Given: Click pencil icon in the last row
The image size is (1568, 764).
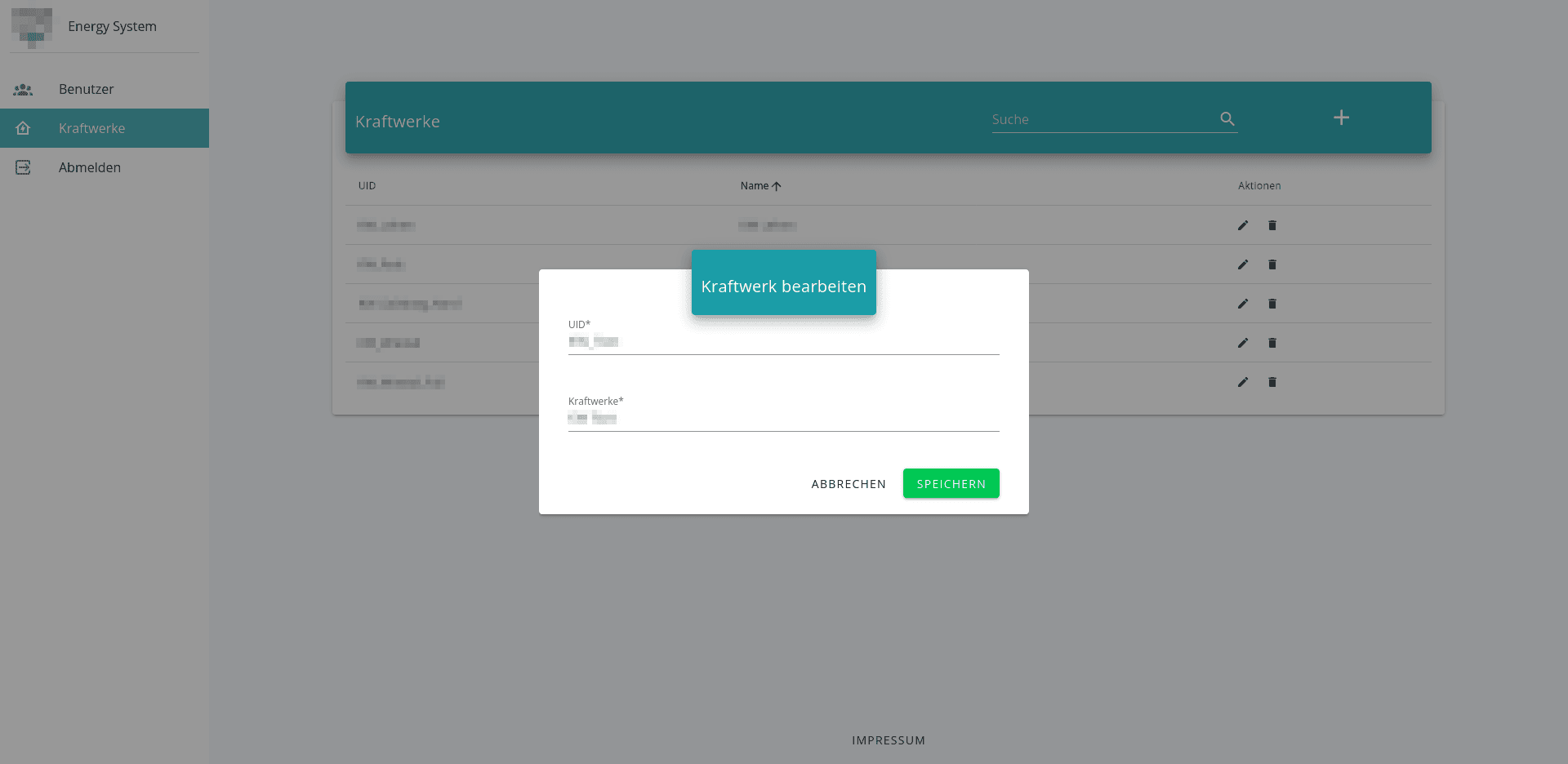Looking at the screenshot, I should coord(1242,382).
